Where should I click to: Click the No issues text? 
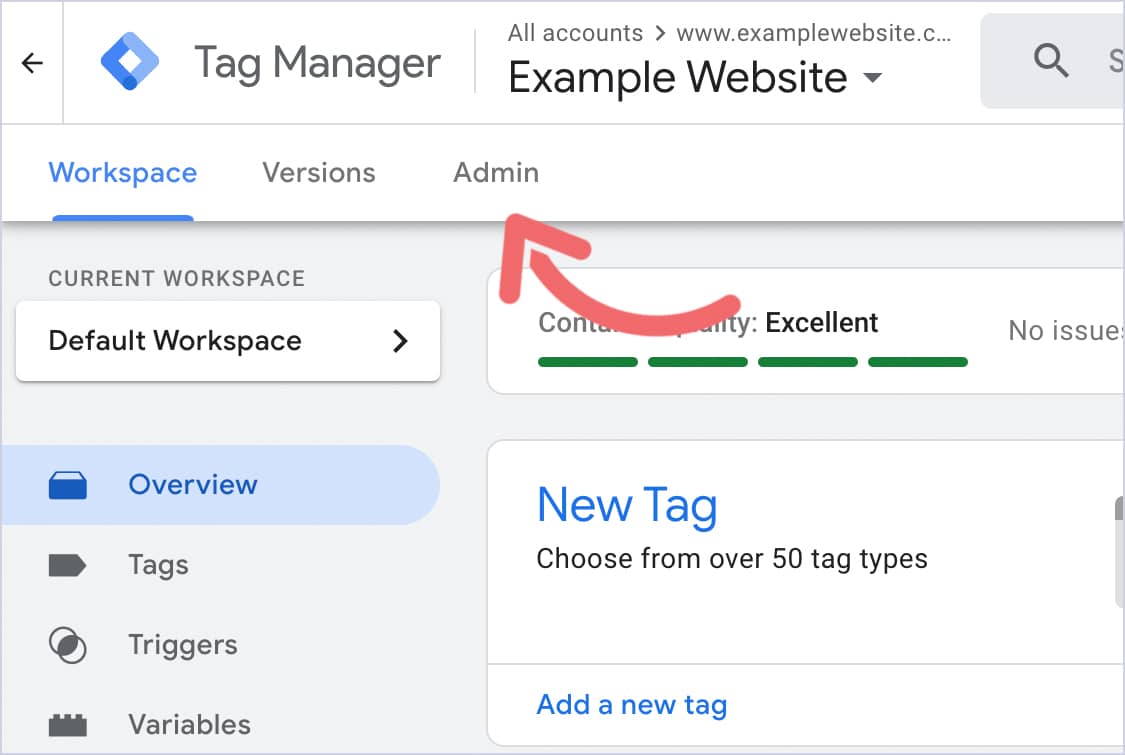[x=1066, y=331]
